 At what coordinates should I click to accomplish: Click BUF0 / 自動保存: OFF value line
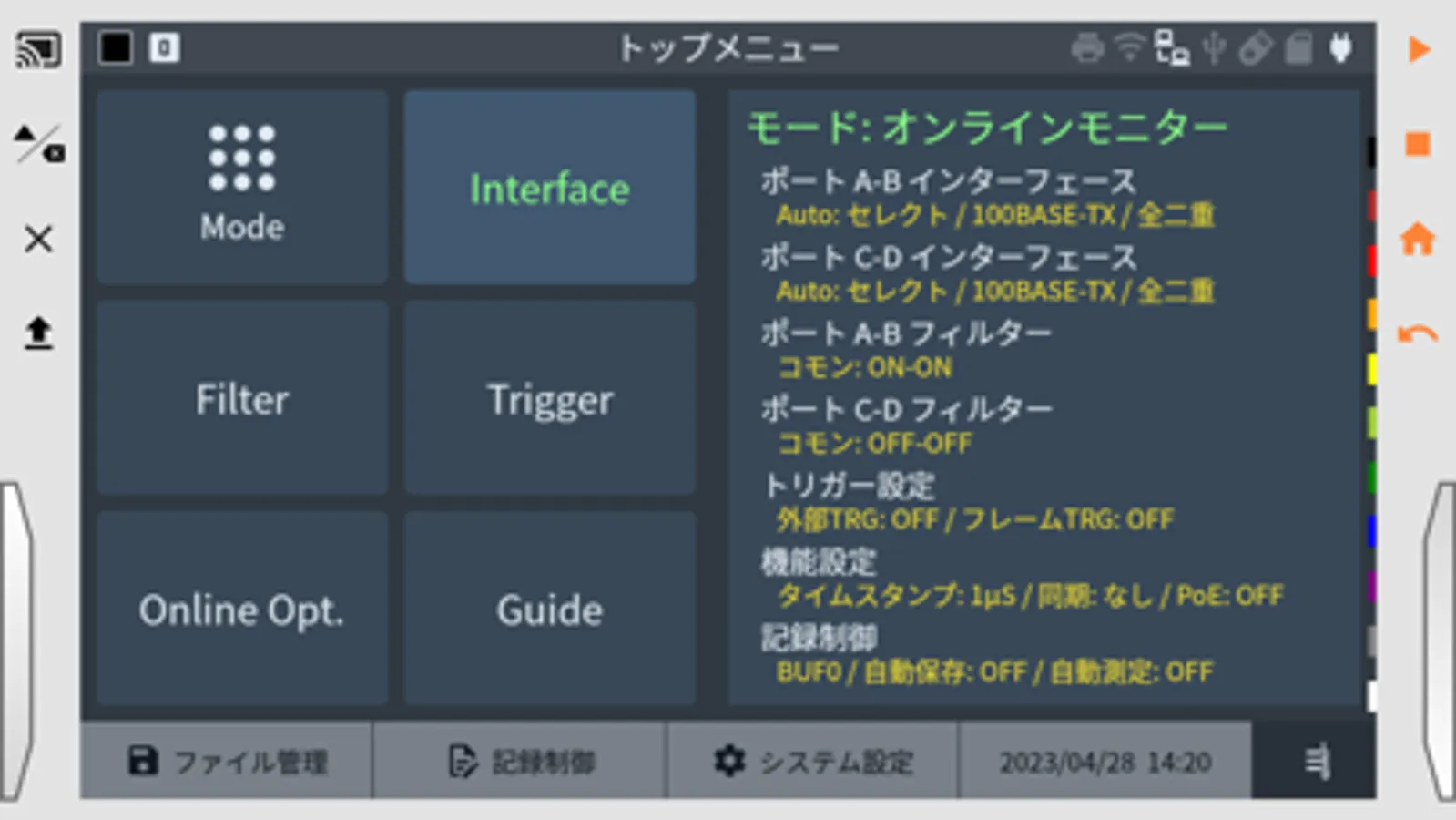[994, 672]
